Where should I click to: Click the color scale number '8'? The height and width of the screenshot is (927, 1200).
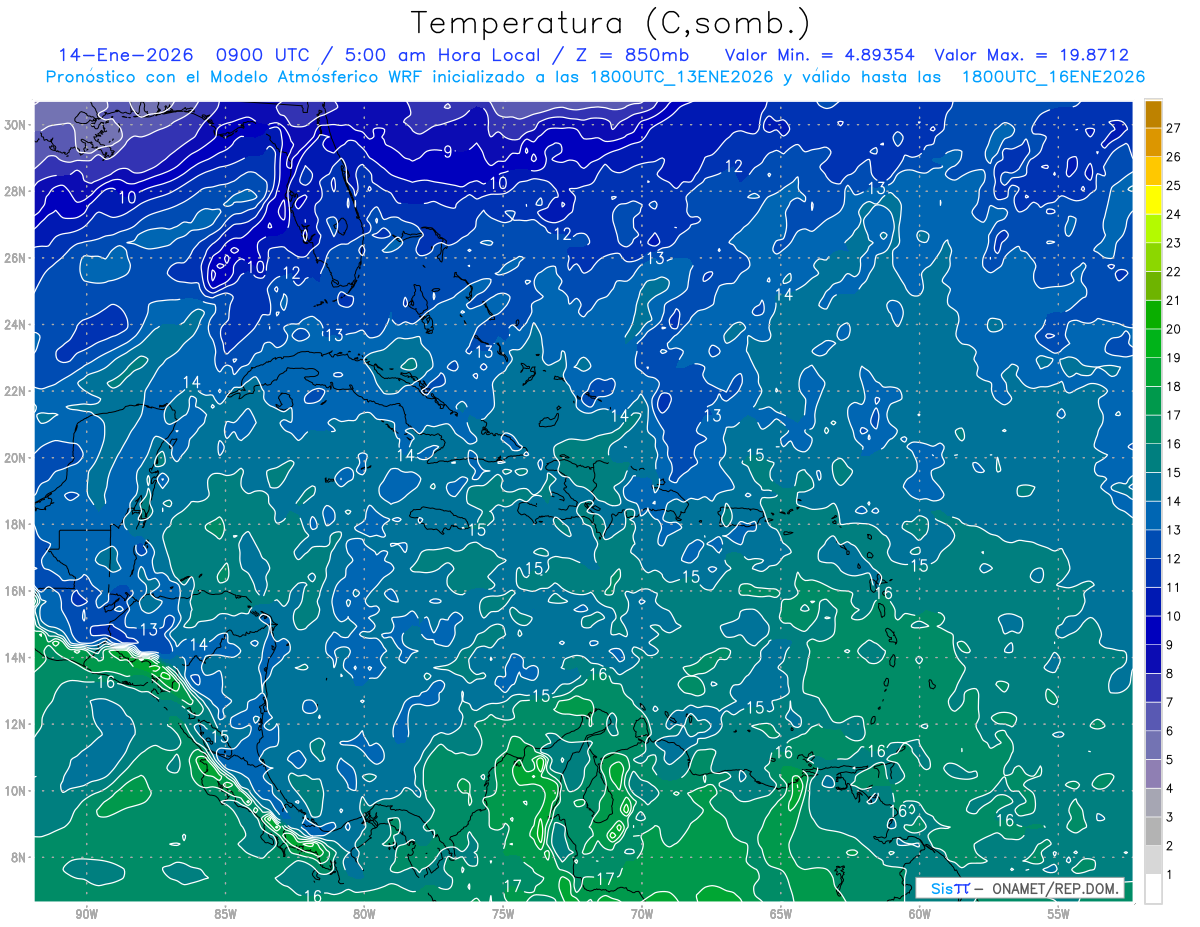pyautogui.click(x=1170, y=674)
